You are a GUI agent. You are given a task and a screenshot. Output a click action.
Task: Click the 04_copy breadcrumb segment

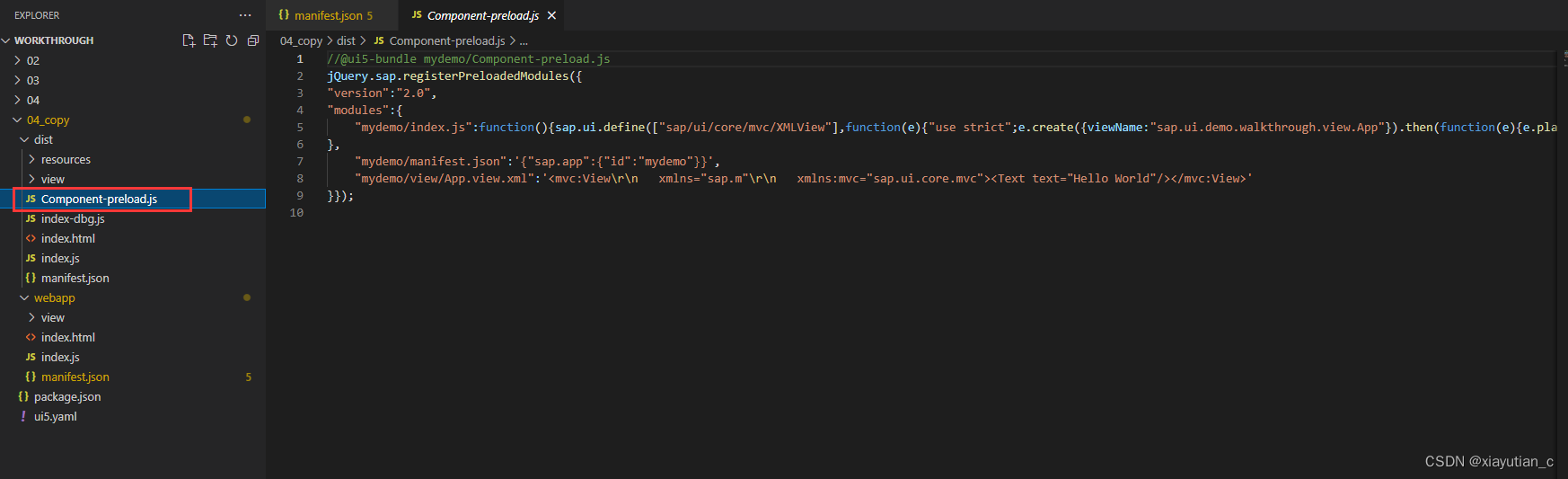click(x=301, y=40)
